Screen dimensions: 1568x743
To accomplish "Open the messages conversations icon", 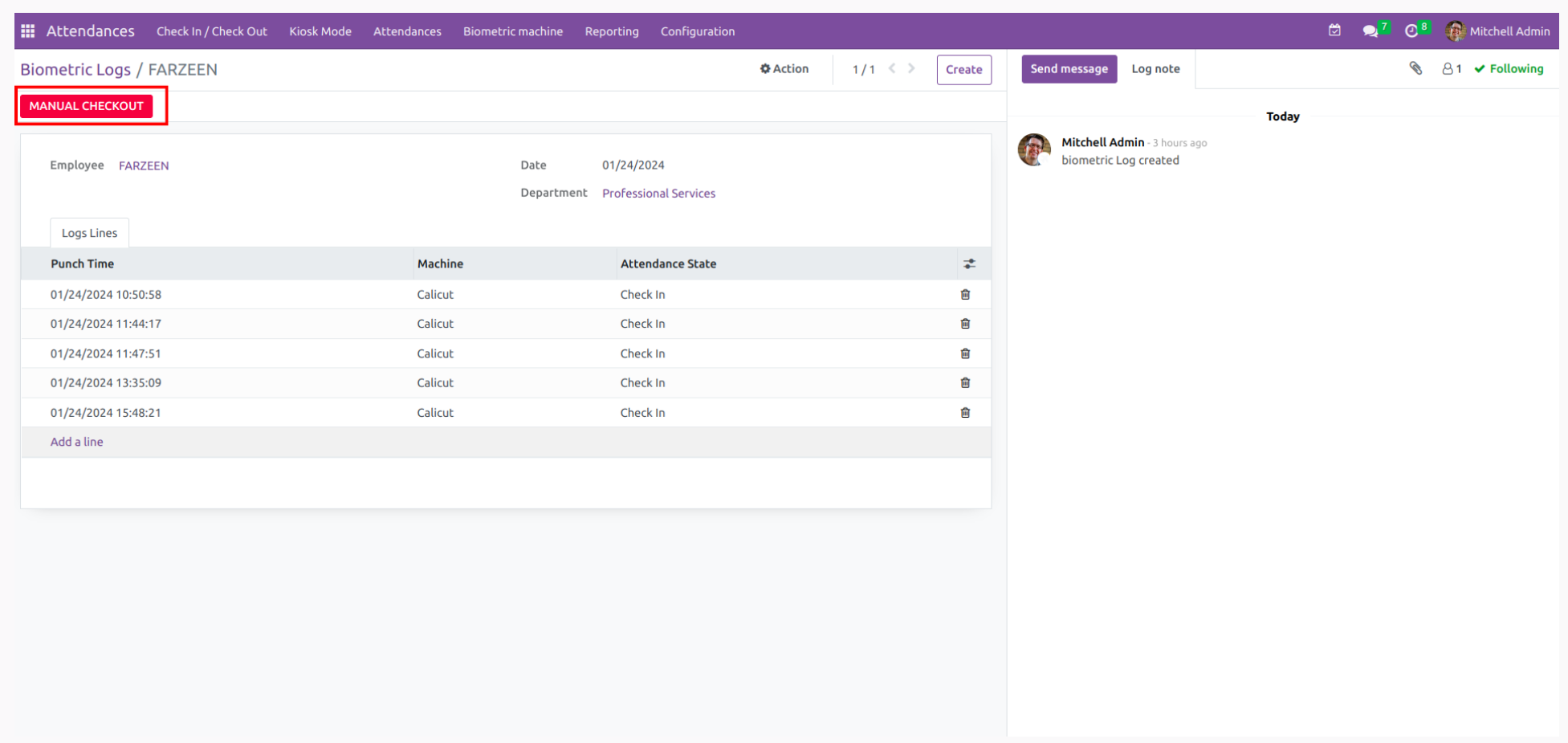I will coord(1370,31).
